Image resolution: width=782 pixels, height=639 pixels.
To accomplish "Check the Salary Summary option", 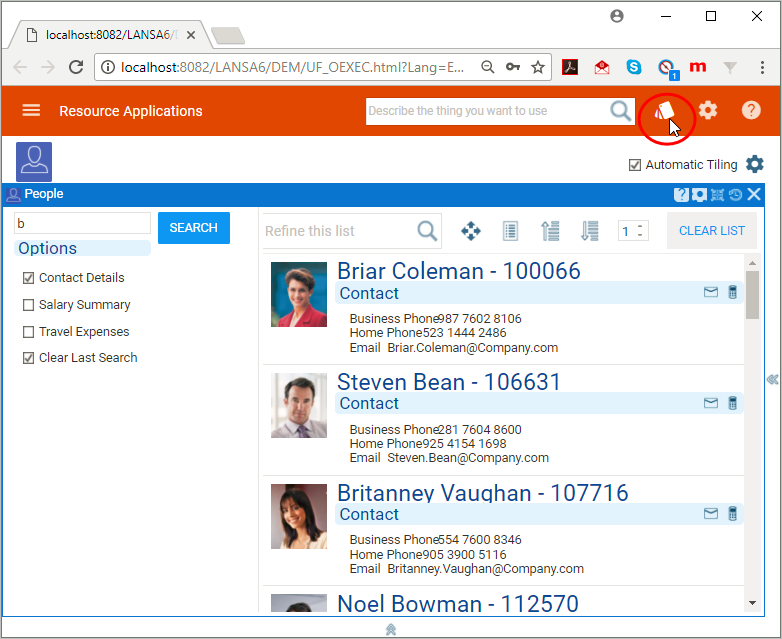I will click(28, 305).
